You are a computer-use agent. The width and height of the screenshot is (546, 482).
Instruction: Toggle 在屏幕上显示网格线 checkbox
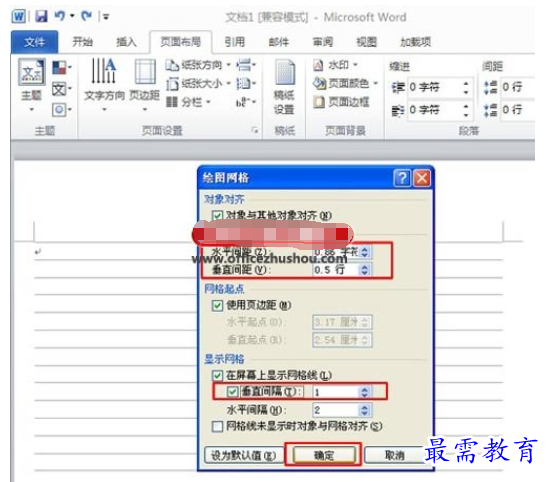point(217,375)
